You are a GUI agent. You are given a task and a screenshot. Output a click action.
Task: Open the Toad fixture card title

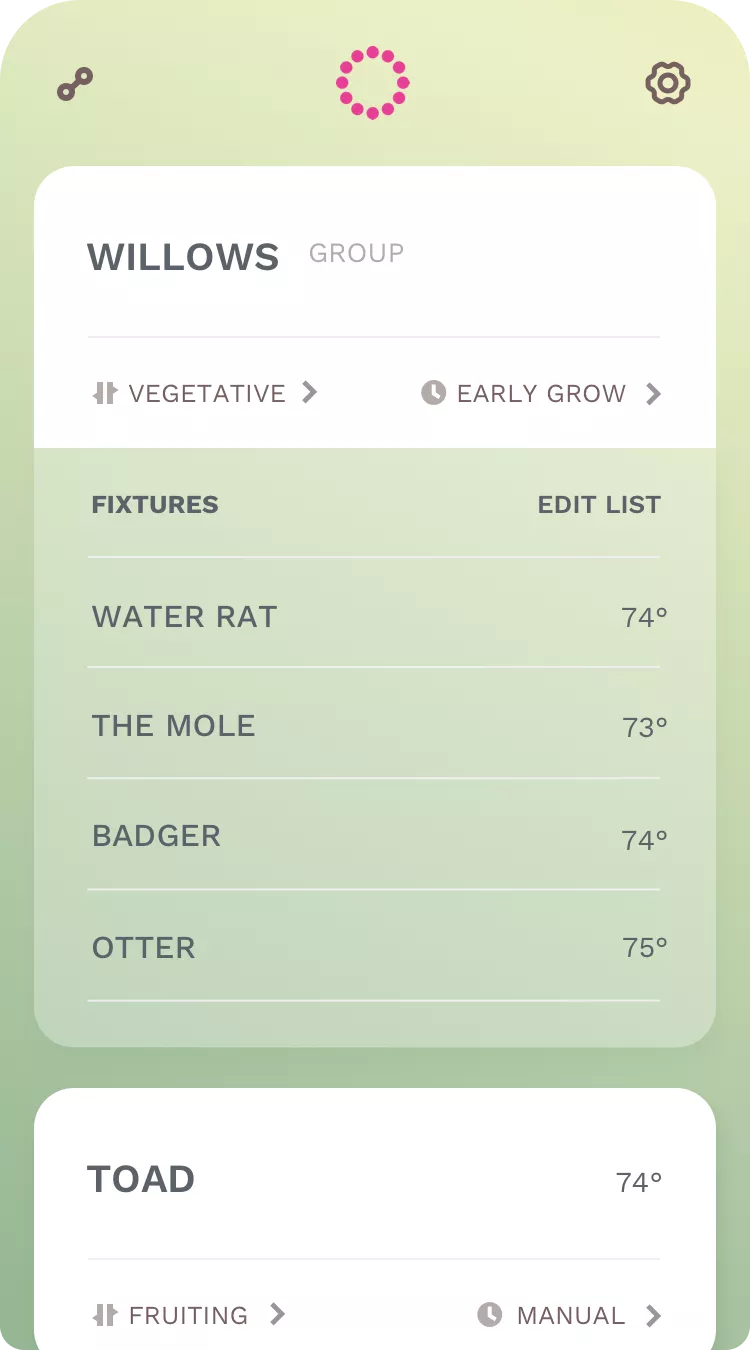(x=141, y=1180)
